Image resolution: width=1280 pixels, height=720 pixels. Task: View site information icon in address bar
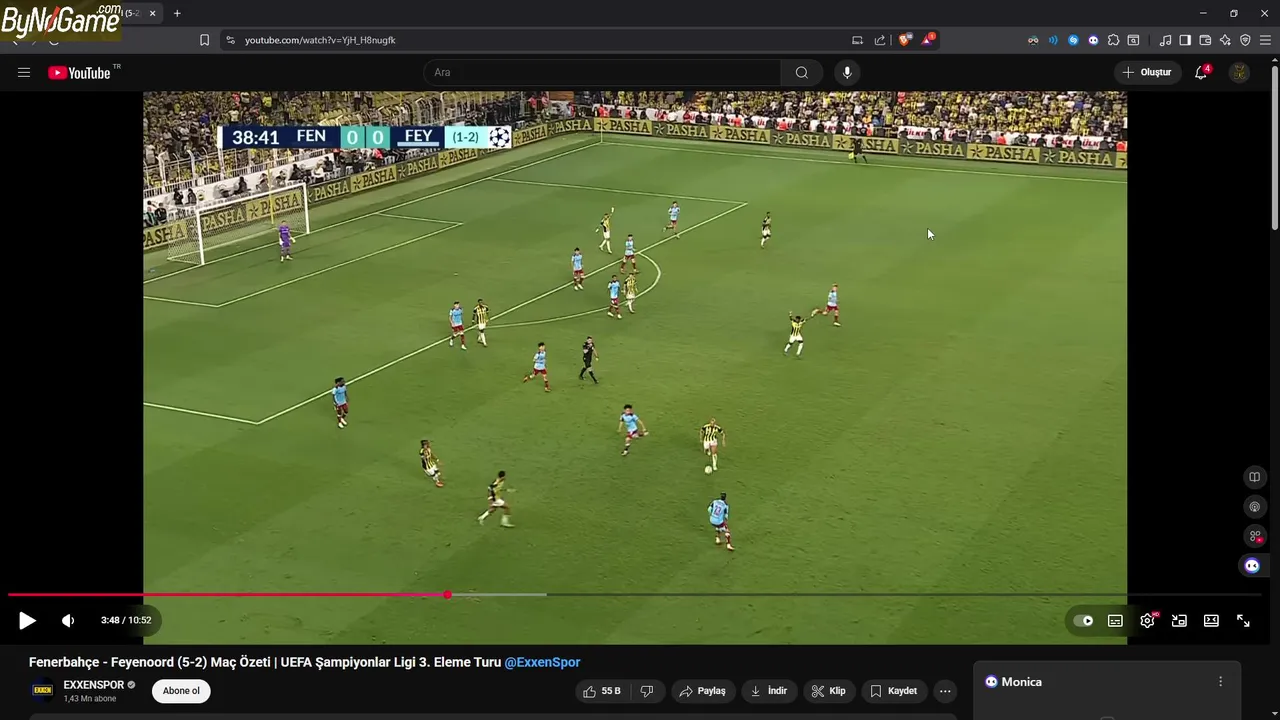point(230,40)
